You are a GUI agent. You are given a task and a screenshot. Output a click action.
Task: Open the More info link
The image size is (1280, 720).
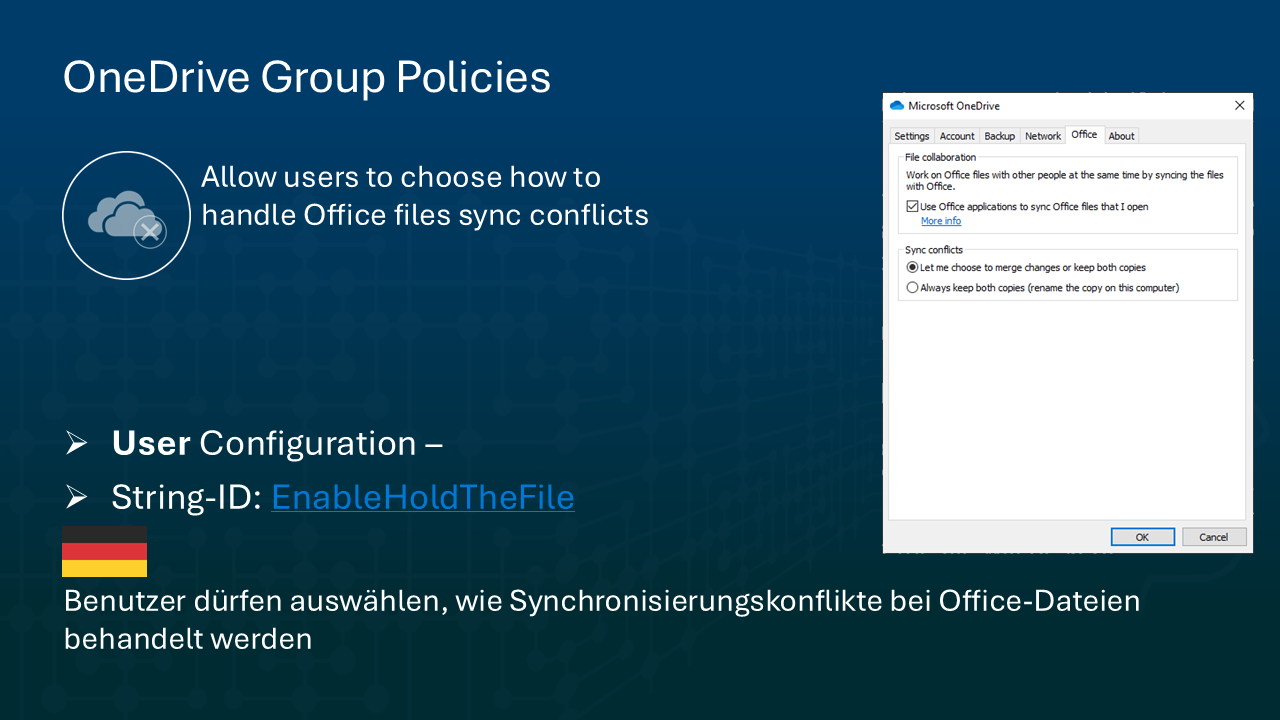(x=940, y=221)
